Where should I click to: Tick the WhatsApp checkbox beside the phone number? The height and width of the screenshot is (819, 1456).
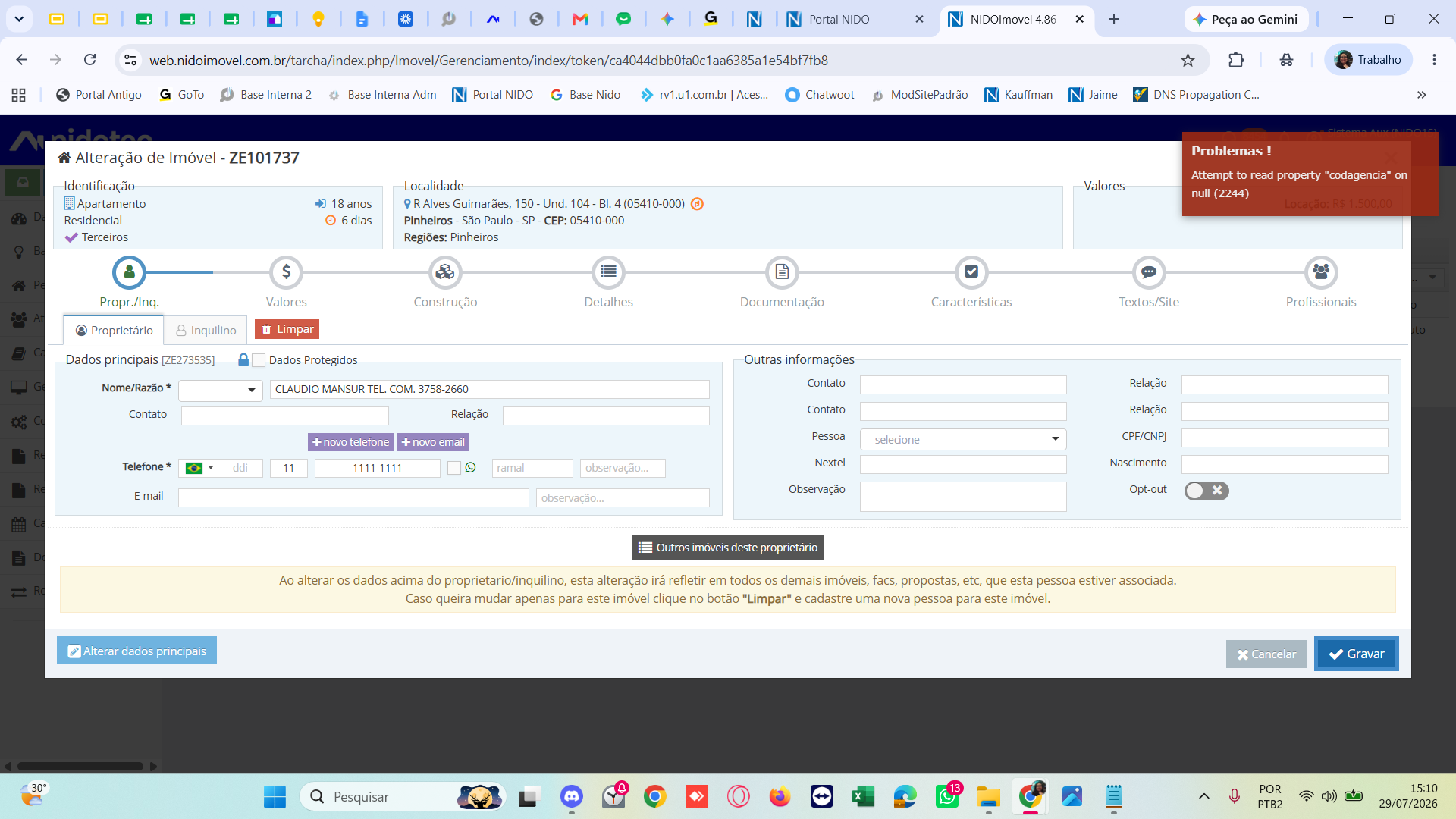[454, 468]
